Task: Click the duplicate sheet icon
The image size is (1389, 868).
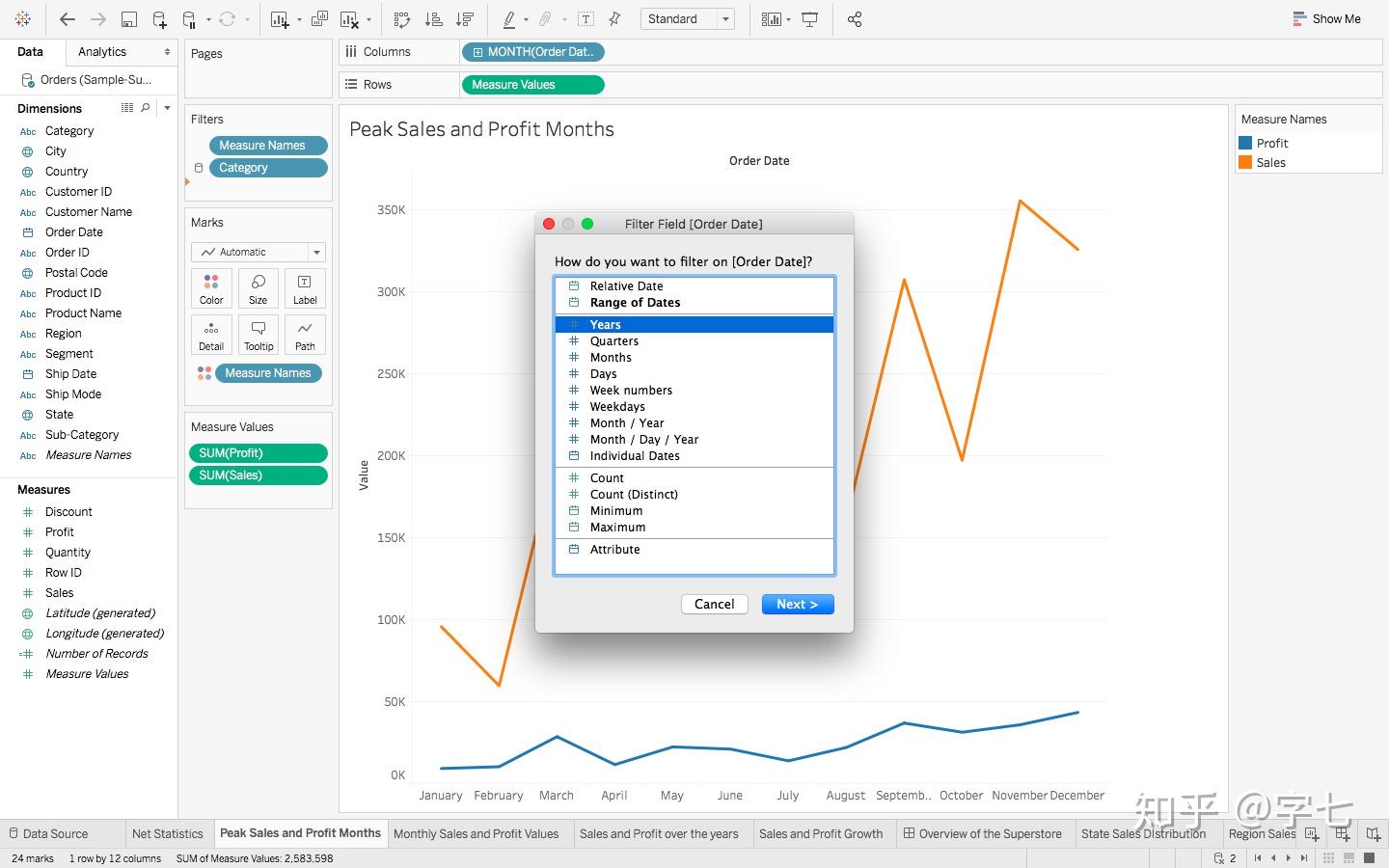Action: click(x=320, y=19)
